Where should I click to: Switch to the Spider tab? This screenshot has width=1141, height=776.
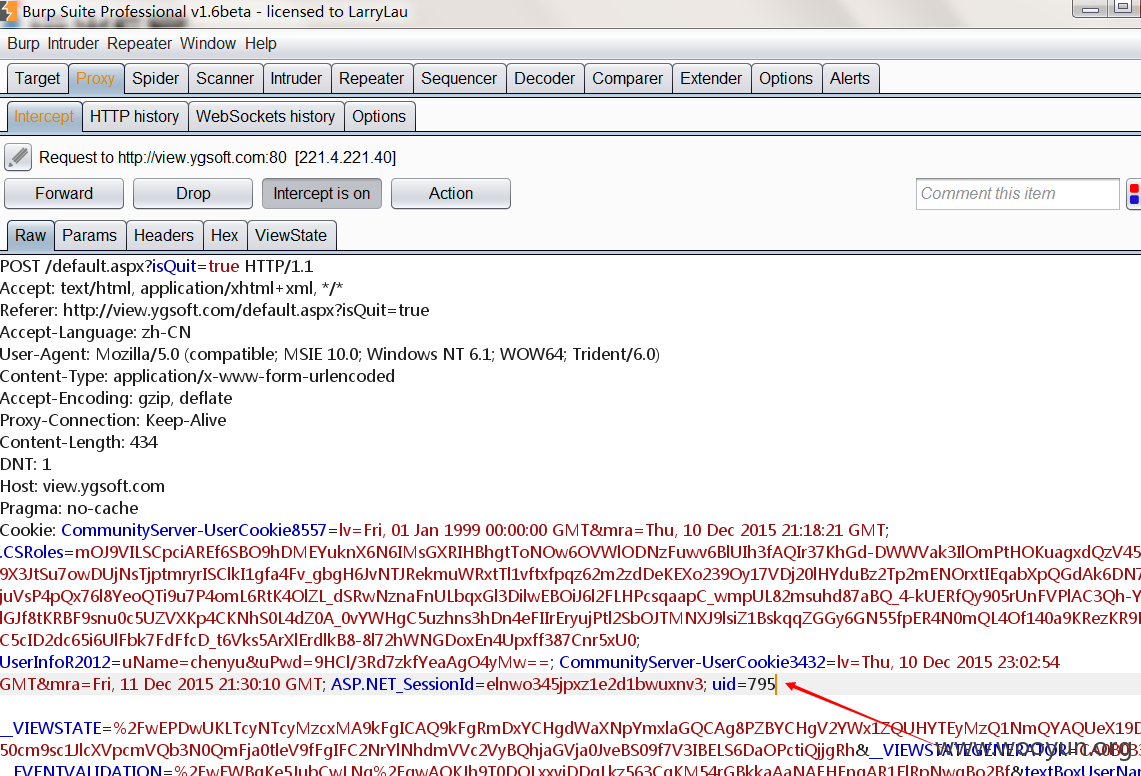coord(156,79)
